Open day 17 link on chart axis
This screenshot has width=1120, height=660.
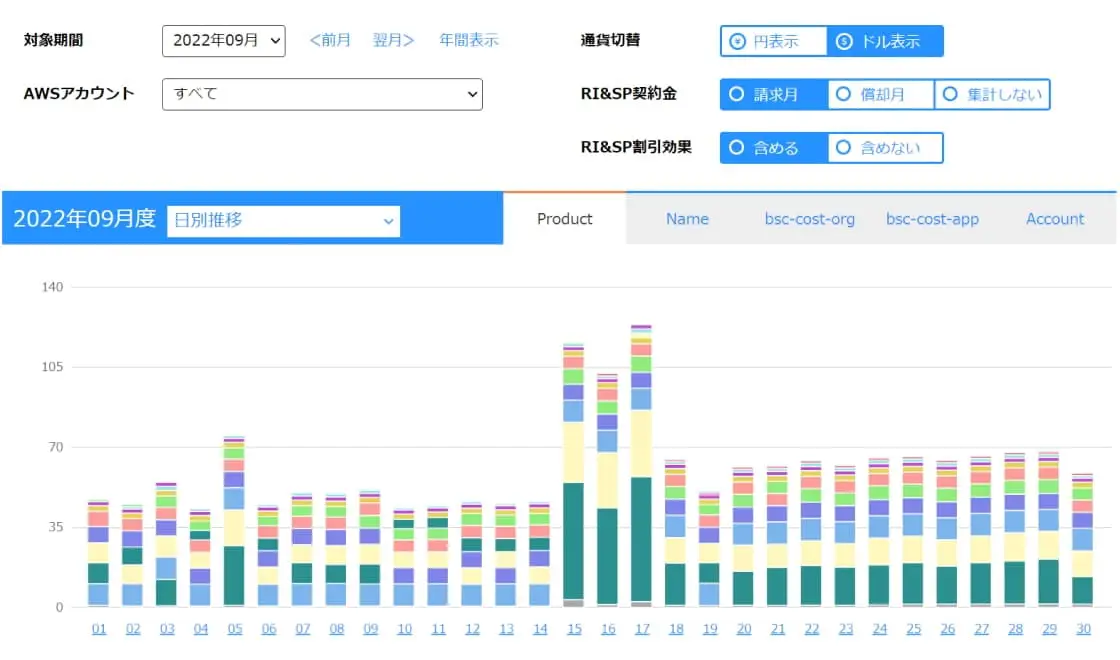(x=641, y=629)
